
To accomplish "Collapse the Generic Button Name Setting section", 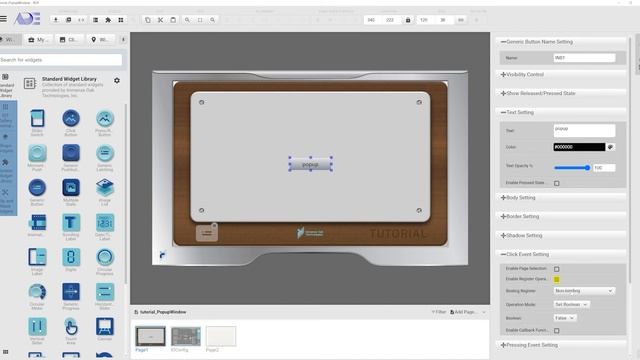I will coord(561,42).
